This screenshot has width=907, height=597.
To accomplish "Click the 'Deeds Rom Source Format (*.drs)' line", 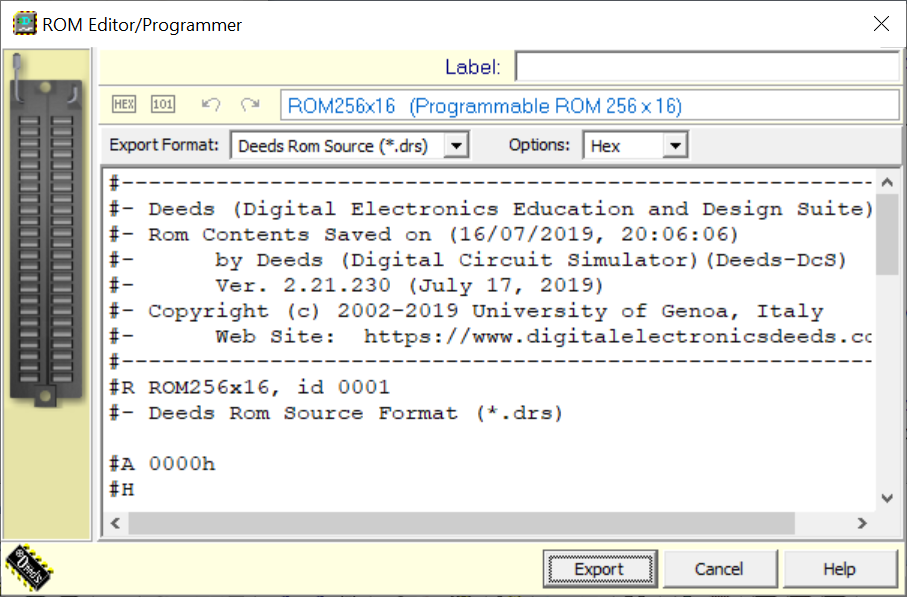I will coord(336,413).
